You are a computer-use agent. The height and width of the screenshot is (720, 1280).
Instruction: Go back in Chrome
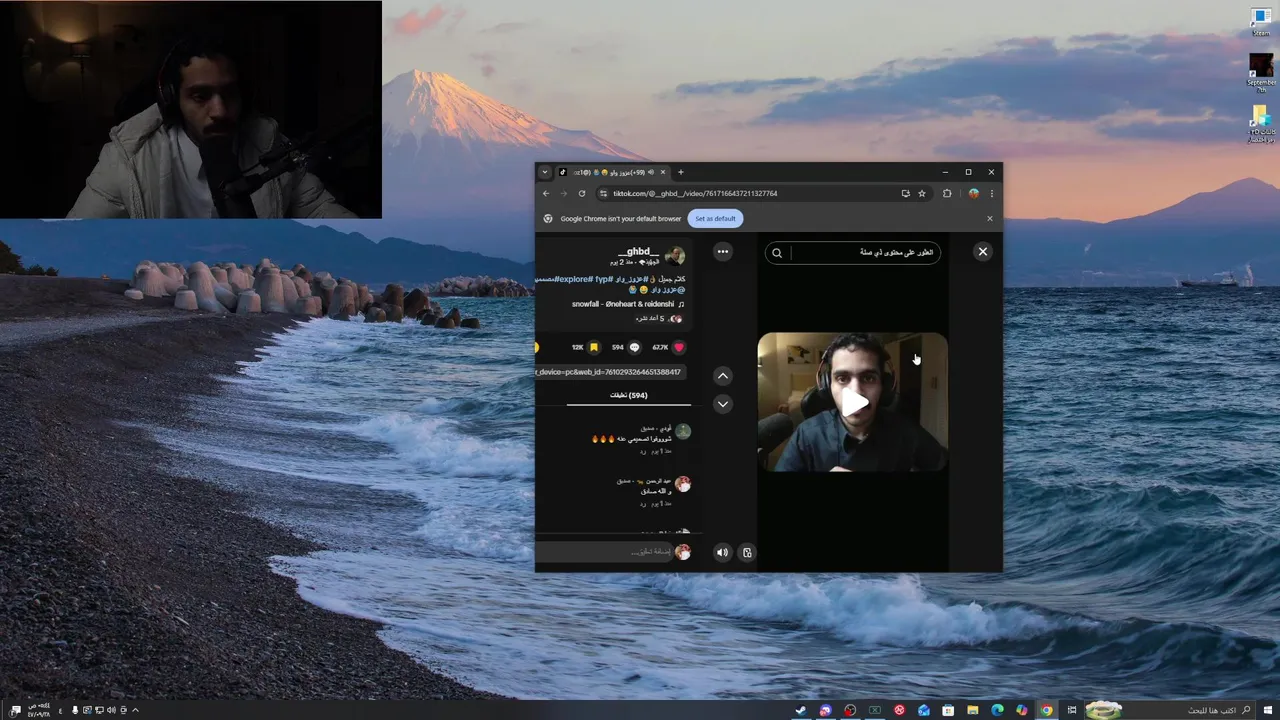click(546, 193)
